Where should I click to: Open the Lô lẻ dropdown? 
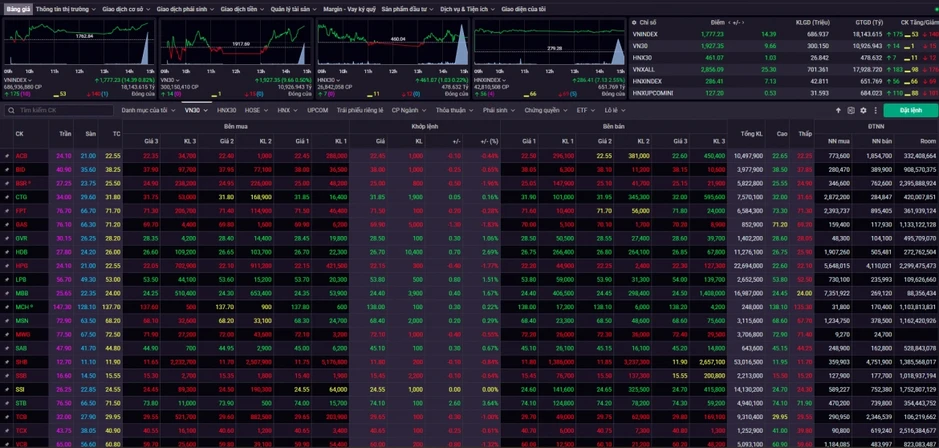614,111
